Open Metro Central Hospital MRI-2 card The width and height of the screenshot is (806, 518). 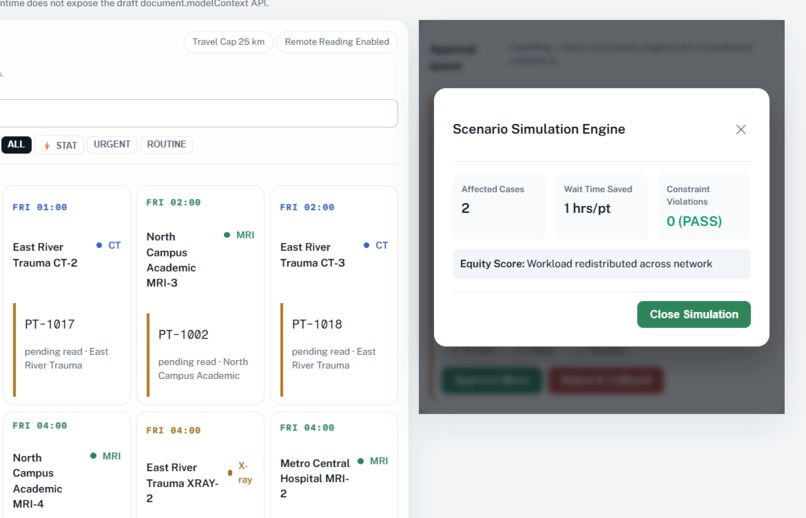pos(334,465)
